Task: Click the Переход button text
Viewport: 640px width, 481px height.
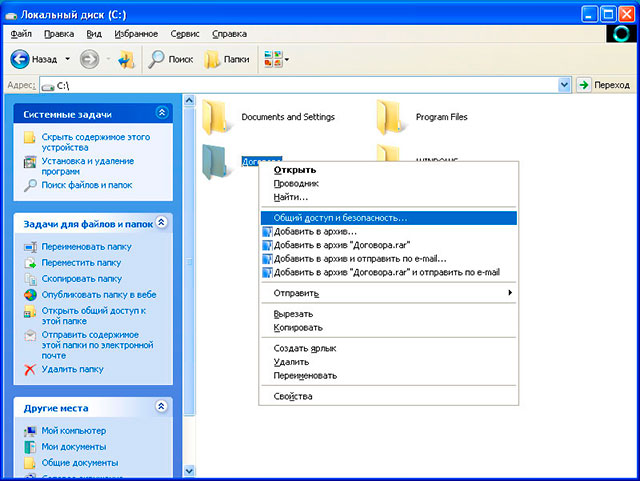Action: [612, 85]
